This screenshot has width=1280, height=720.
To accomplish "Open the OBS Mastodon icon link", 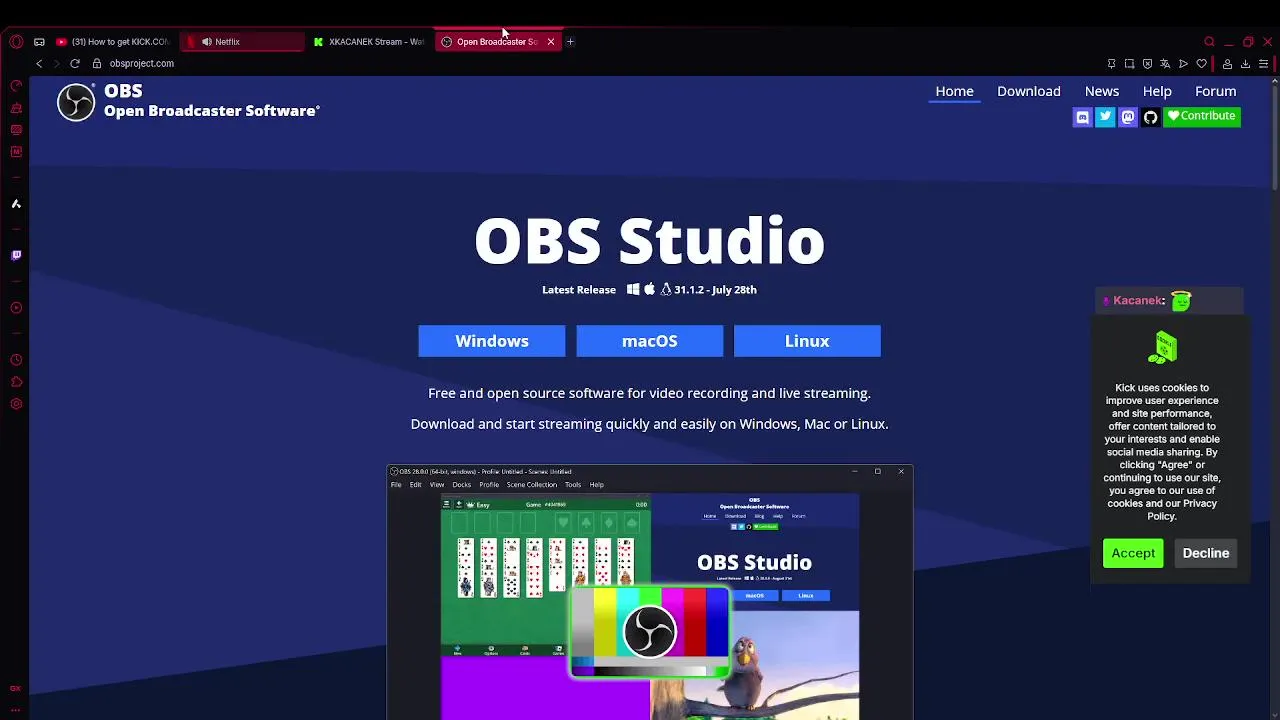I will pyautogui.click(x=1128, y=117).
